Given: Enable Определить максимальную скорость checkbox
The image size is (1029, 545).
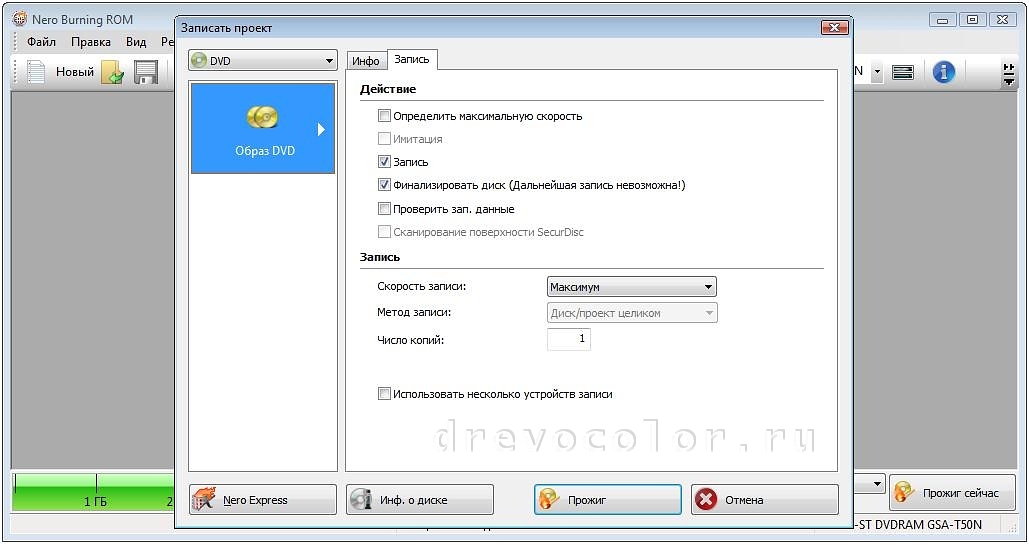Looking at the screenshot, I should pos(384,116).
